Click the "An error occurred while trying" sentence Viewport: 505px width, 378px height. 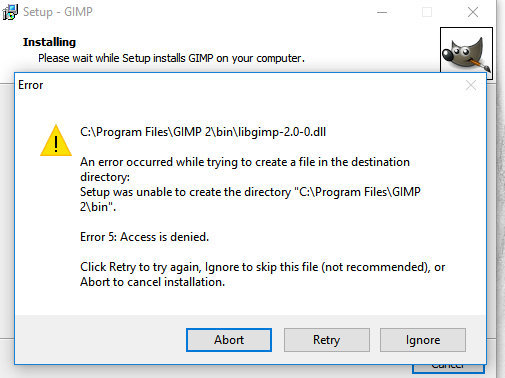tap(245, 169)
